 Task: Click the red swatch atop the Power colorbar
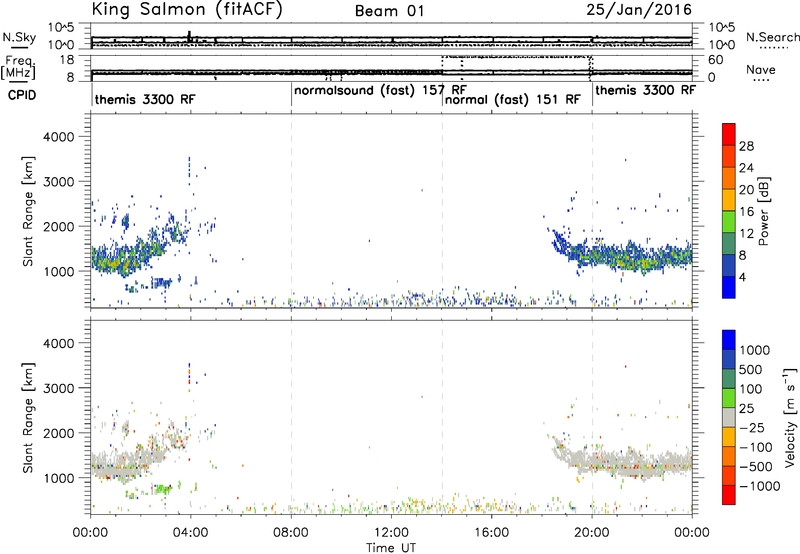729,134
